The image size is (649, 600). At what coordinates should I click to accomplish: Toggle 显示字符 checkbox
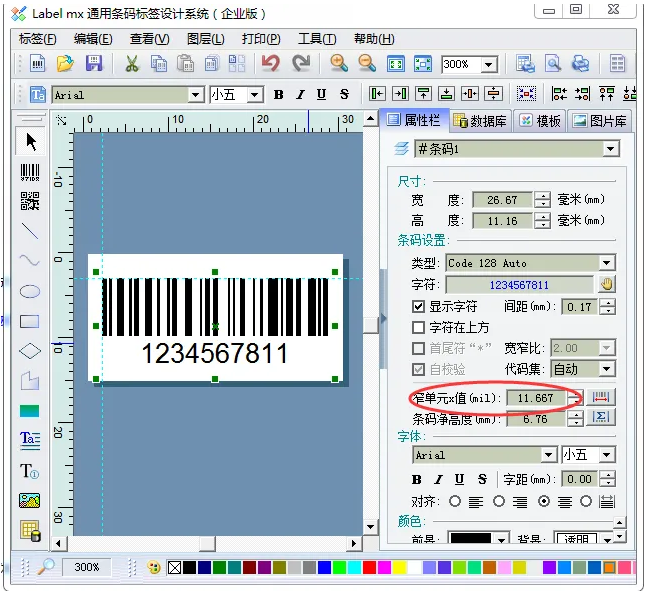tap(418, 307)
